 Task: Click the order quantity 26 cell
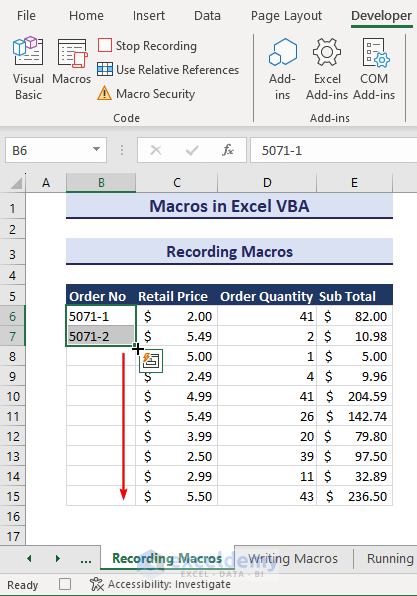click(x=267, y=417)
